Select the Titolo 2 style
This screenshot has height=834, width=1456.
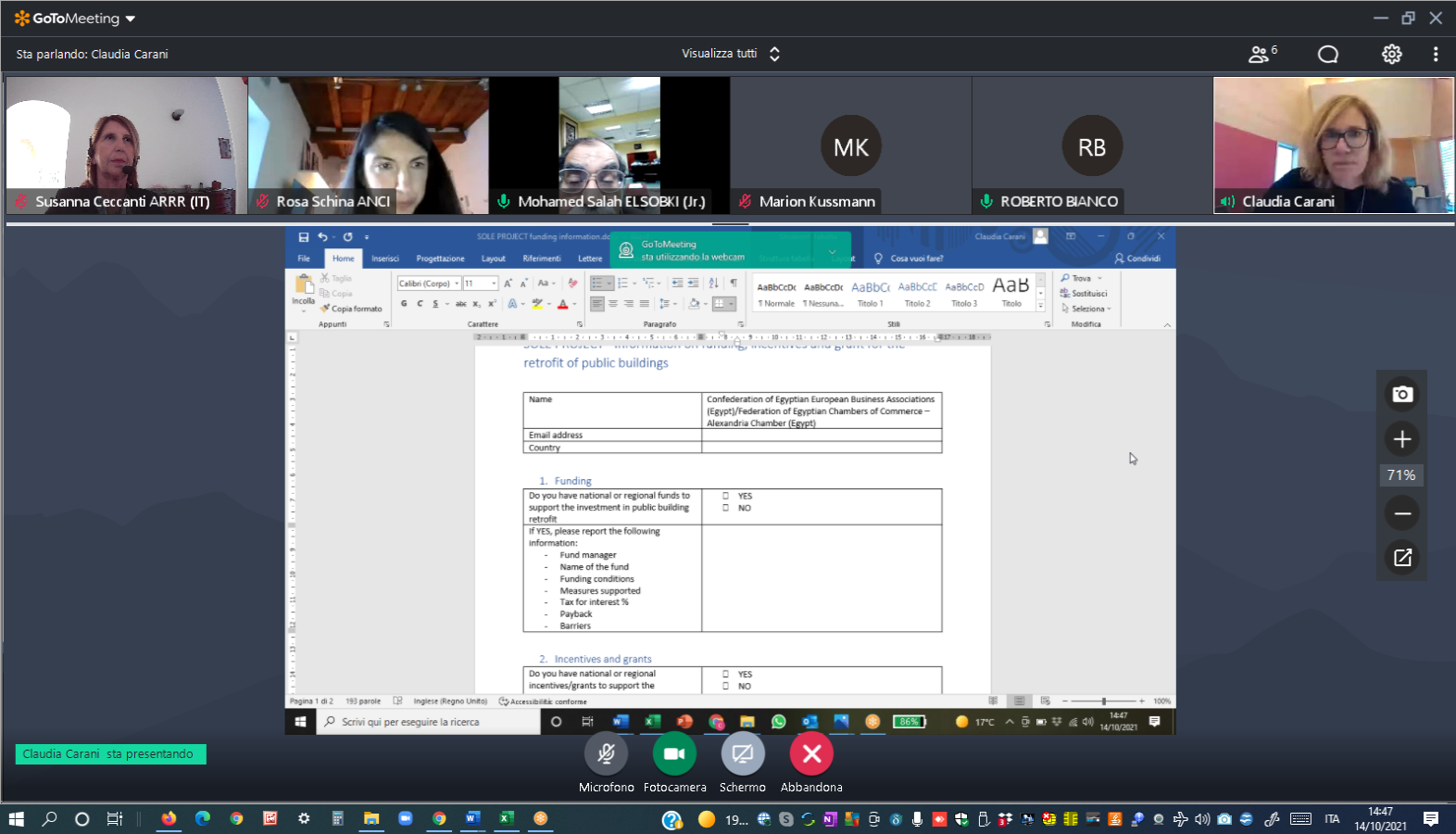click(917, 294)
